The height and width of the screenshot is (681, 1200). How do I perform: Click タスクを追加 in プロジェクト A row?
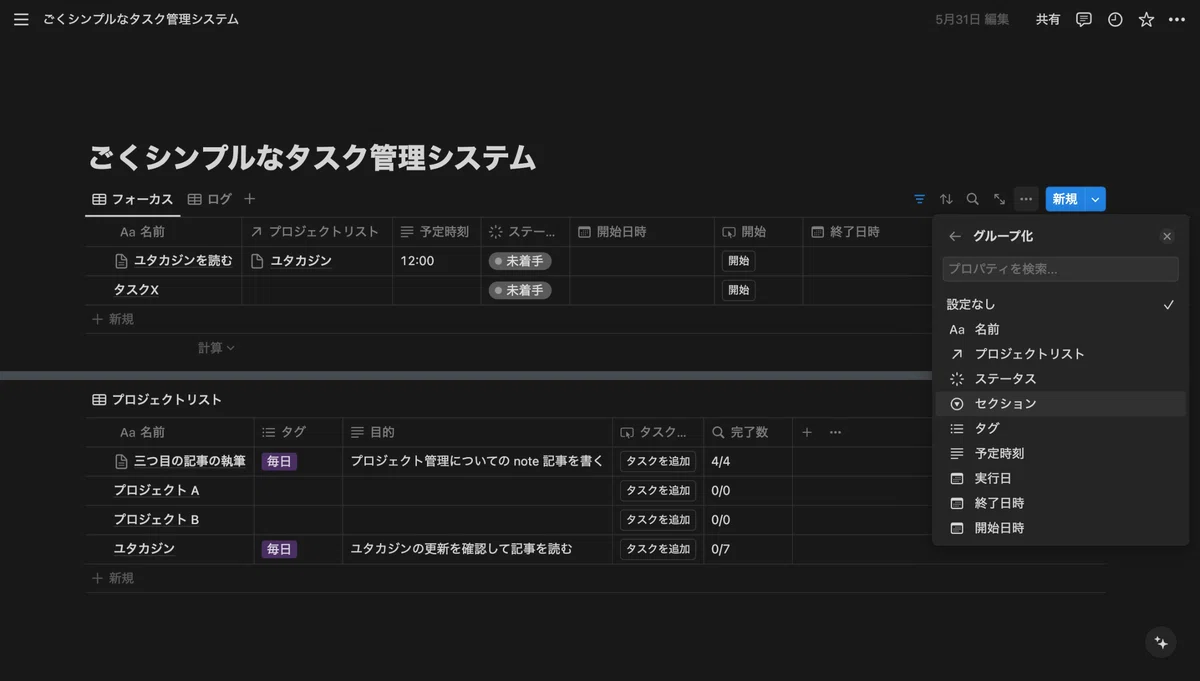click(658, 490)
